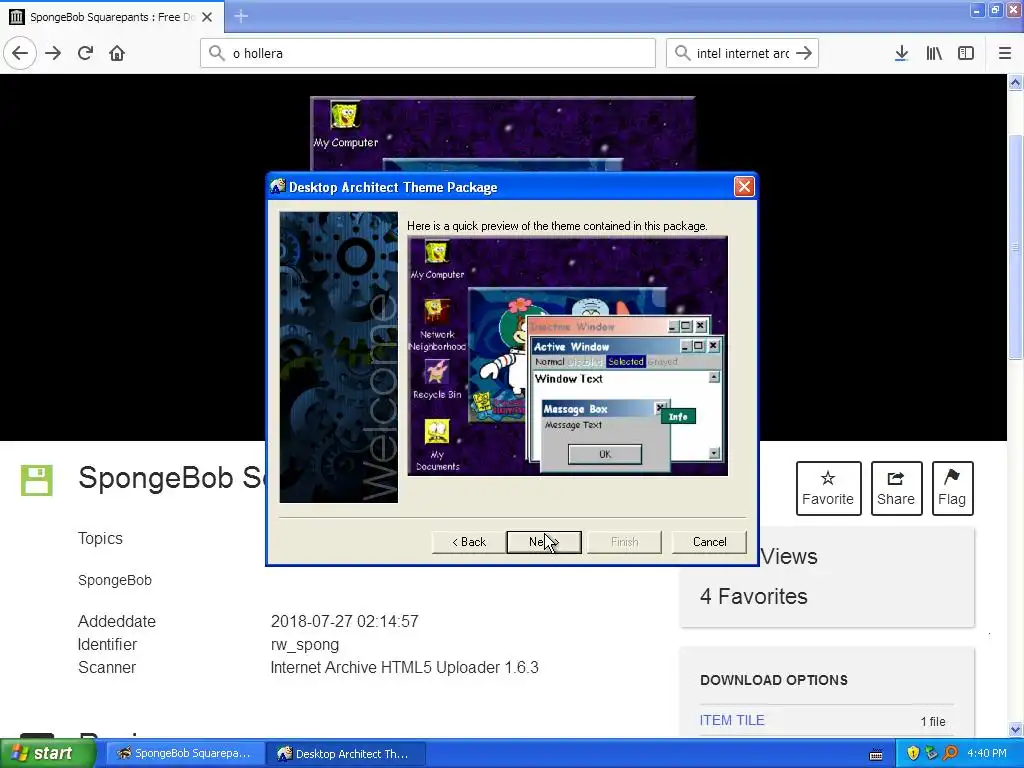Click the SpongeBob topic link
Screen dimensions: 1024x768
pyautogui.click(x=115, y=580)
